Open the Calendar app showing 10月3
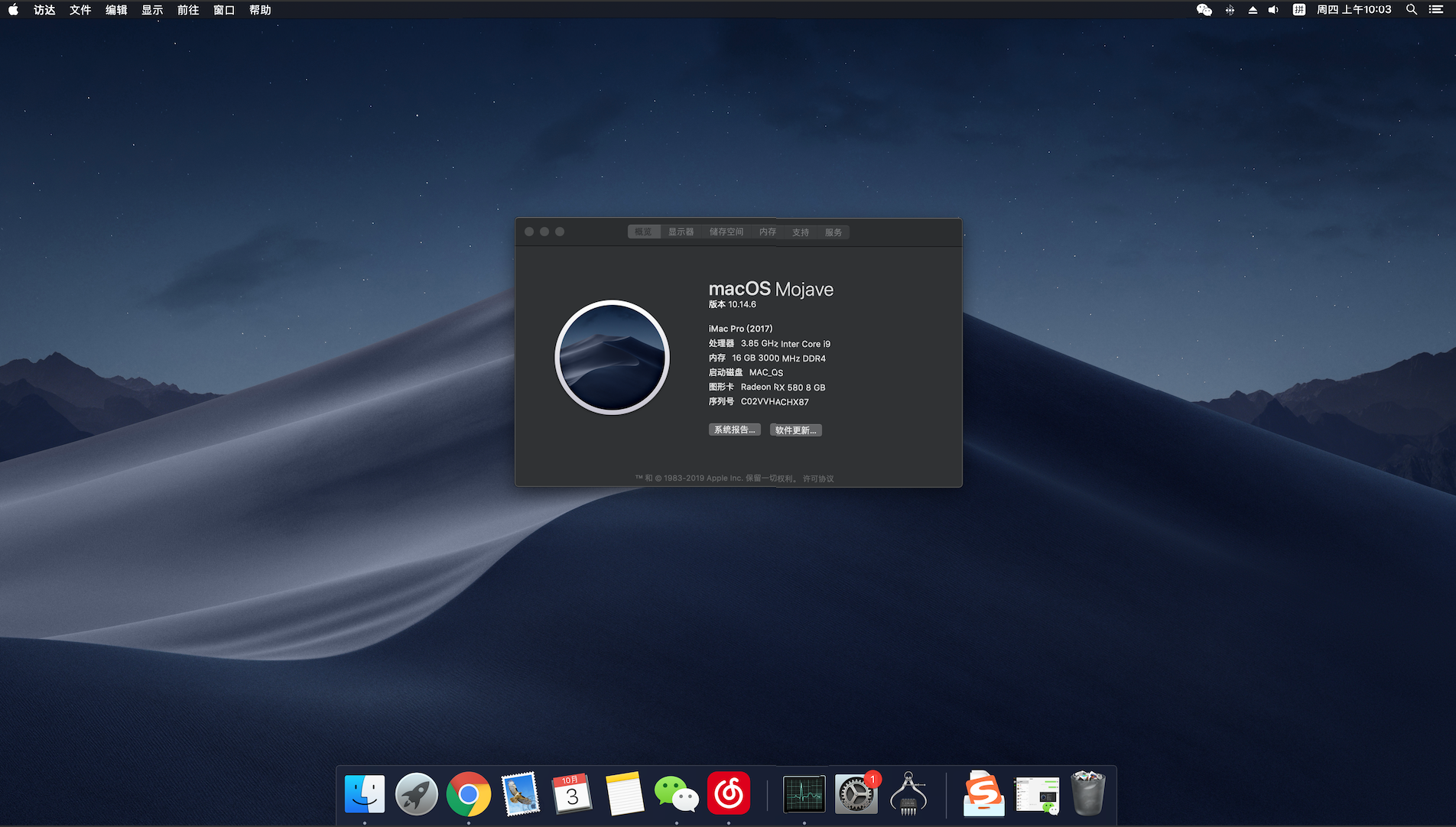Screen dimensions: 1456x827 point(573,793)
